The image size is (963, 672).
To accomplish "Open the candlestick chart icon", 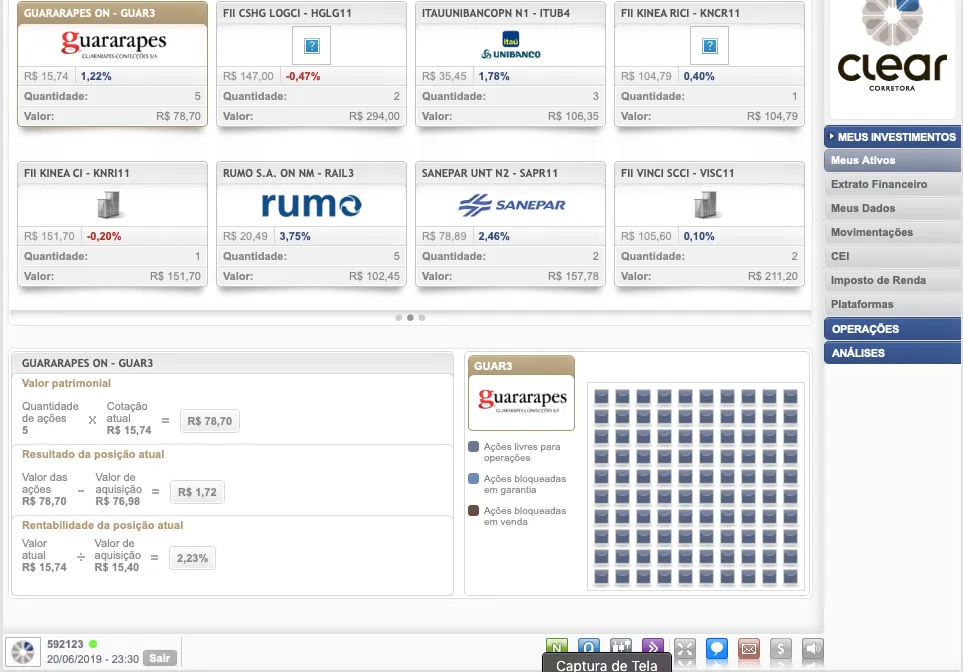I will (621, 648).
